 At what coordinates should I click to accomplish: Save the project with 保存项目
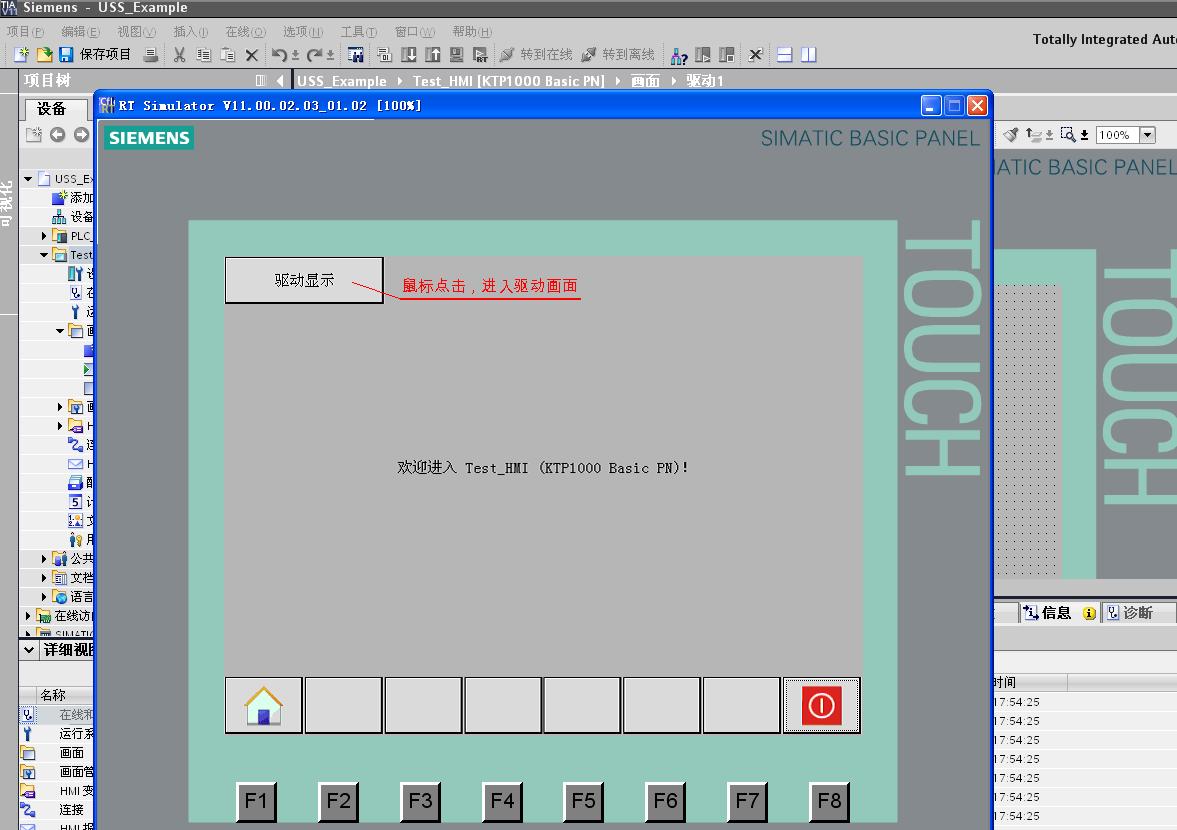pos(95,54)
